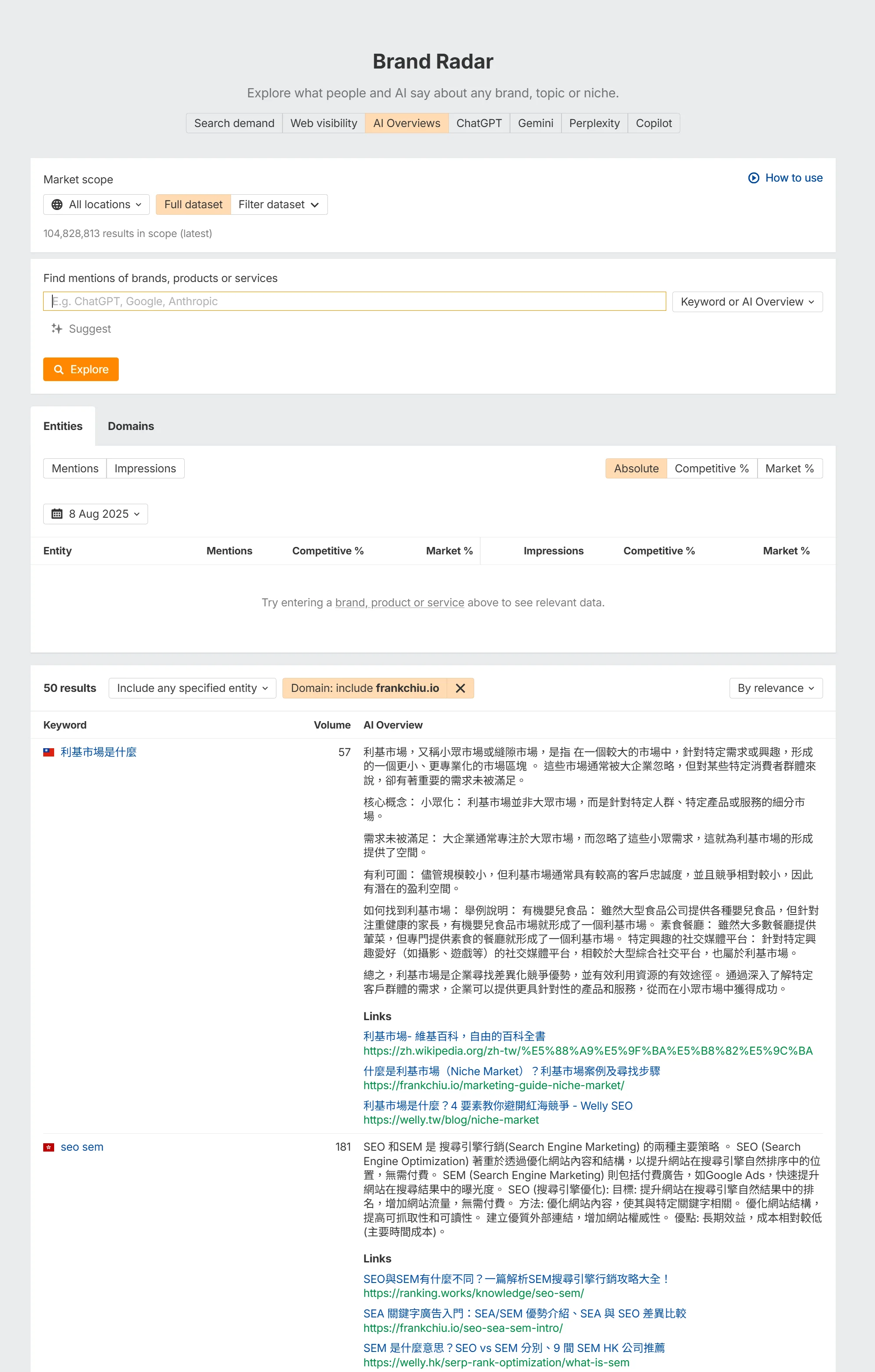Click the calendar icon for 8 Aug 2025
Image resolution: width=875 pixels, height=1372 pixels.
[x=57, y=514]
